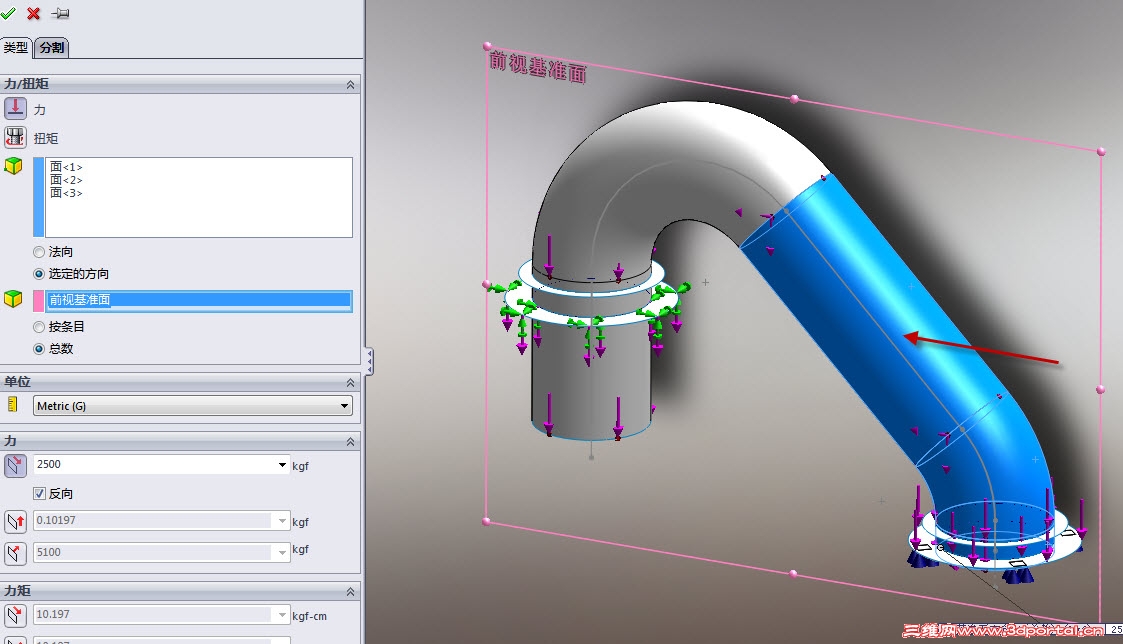Switch to the 分割 tab

pos(52,47)
